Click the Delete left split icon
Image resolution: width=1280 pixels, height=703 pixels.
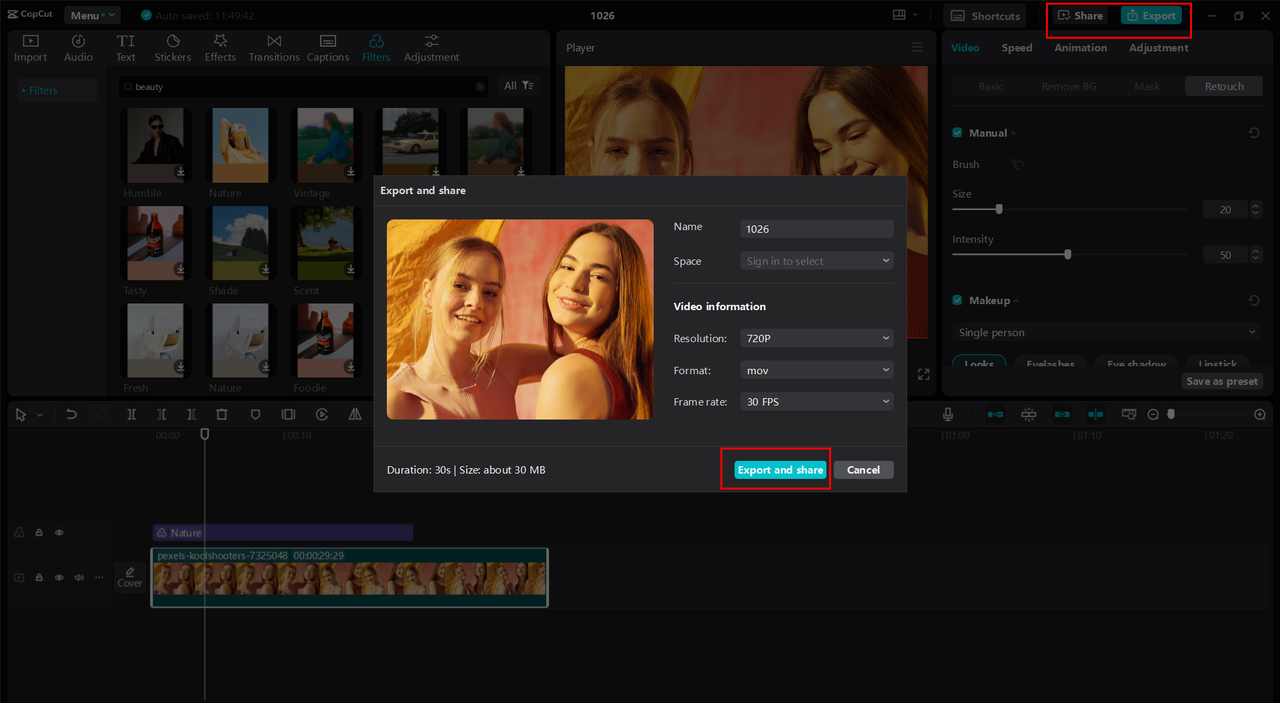click(161, 414)
